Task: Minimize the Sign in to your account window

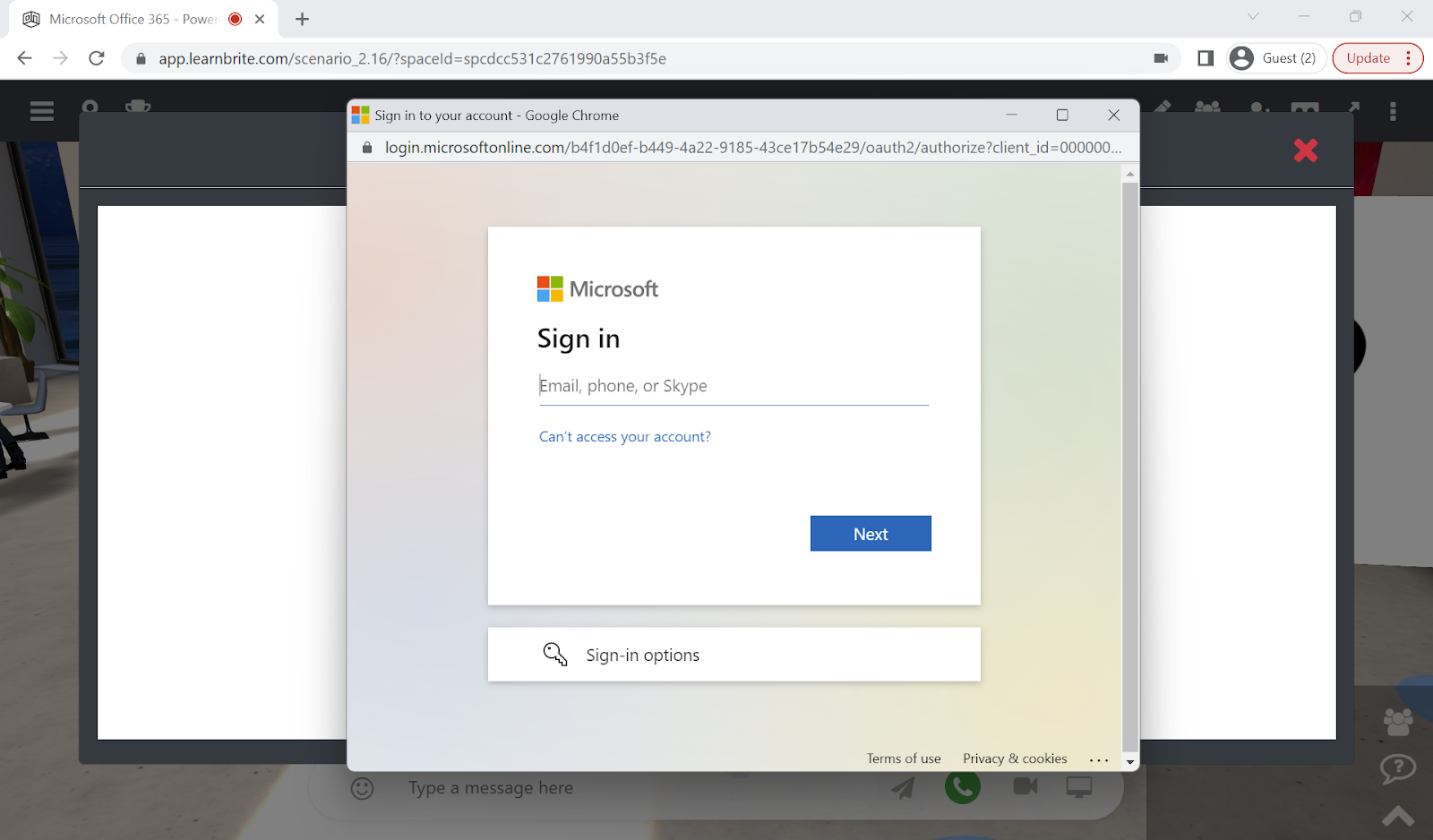Action: (x=1012, y=115)
